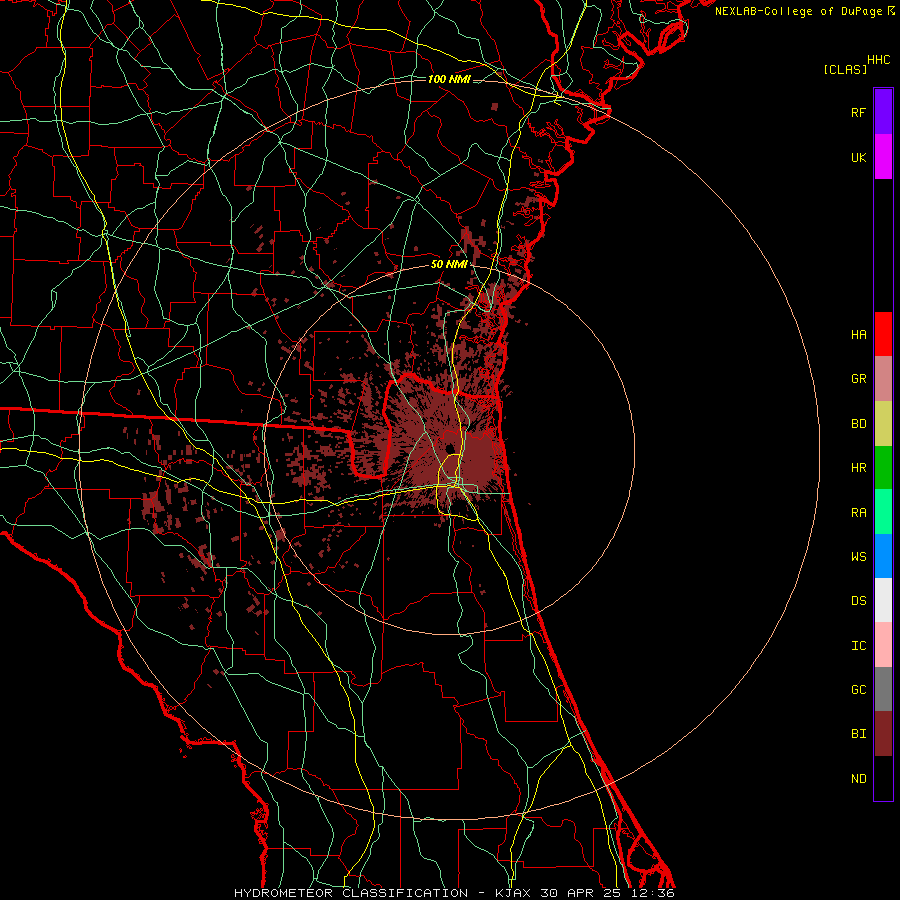Viewport: 900px width, 900px height.
Task: Click the ND black legend swatch
Action: [883, 778]
